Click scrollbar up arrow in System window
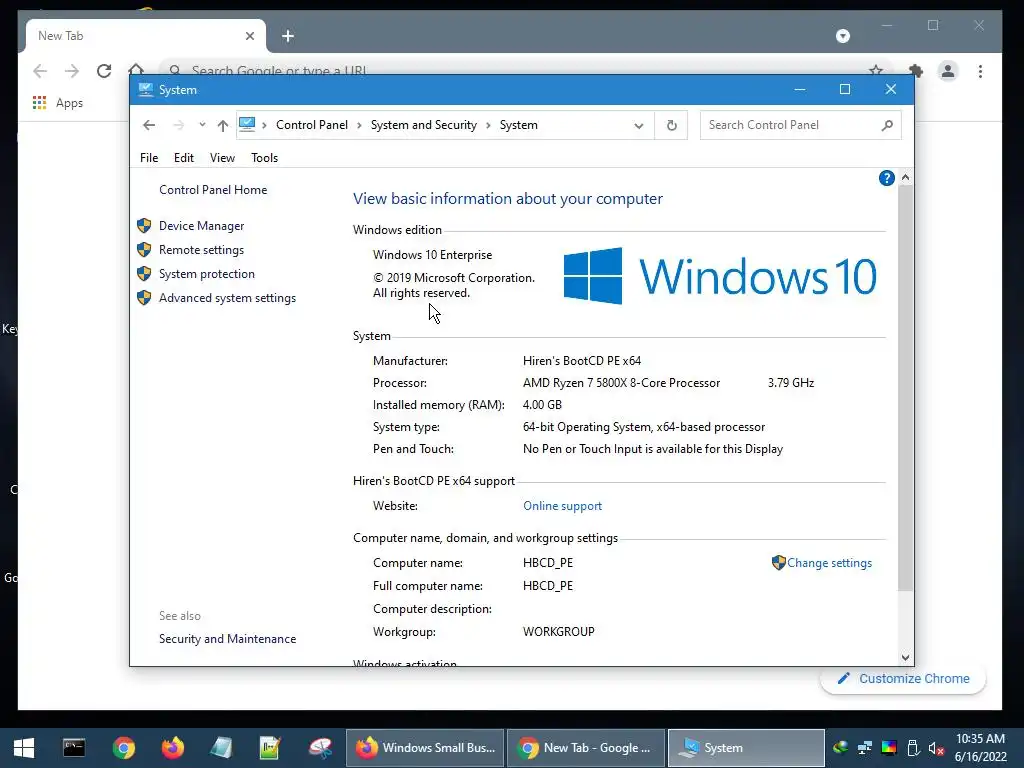This screenshot has width=1024, height=768. pyautogui.click(x=905, y=178)
